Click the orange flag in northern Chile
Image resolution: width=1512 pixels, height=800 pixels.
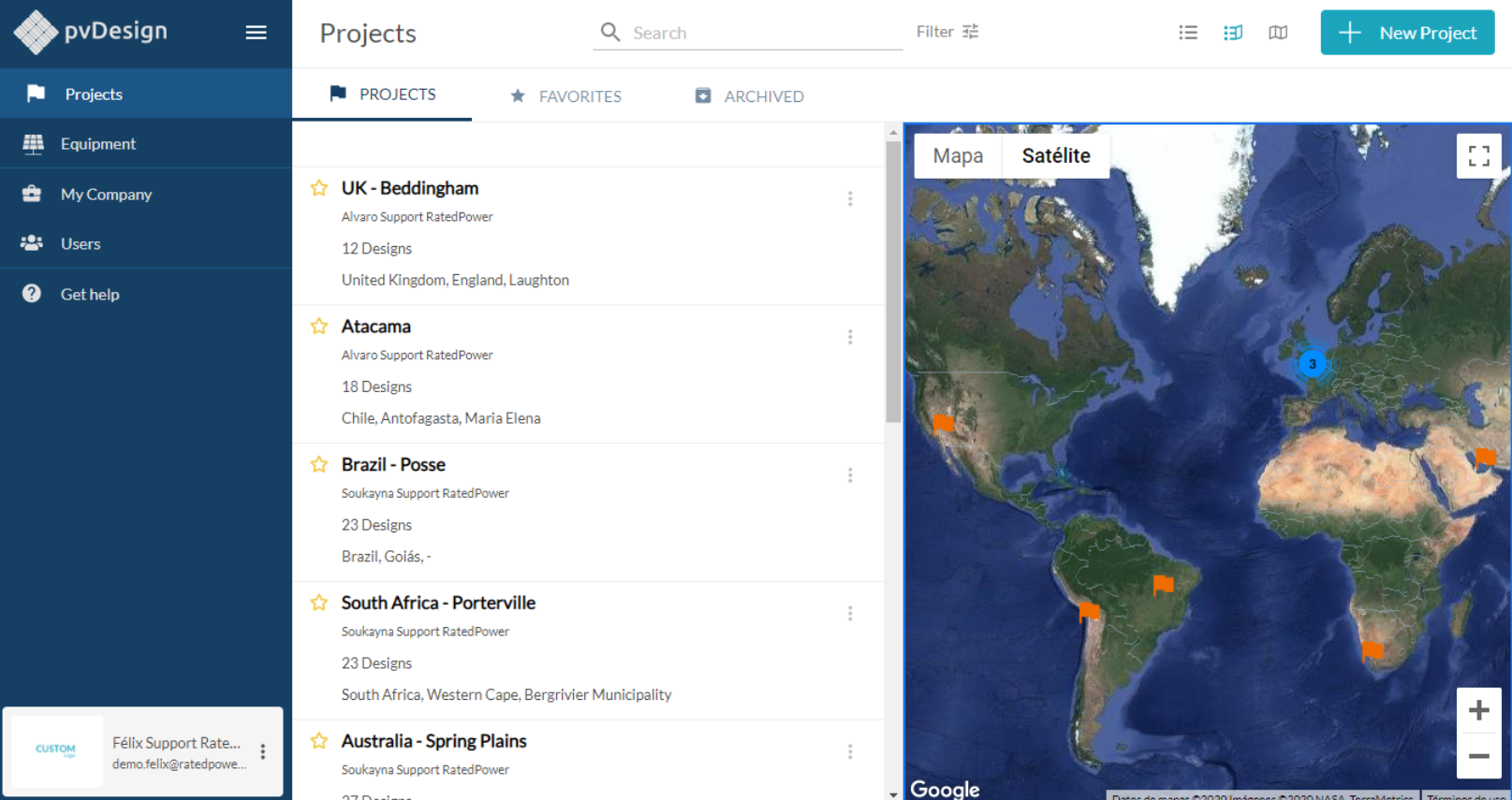point(1089,612)
